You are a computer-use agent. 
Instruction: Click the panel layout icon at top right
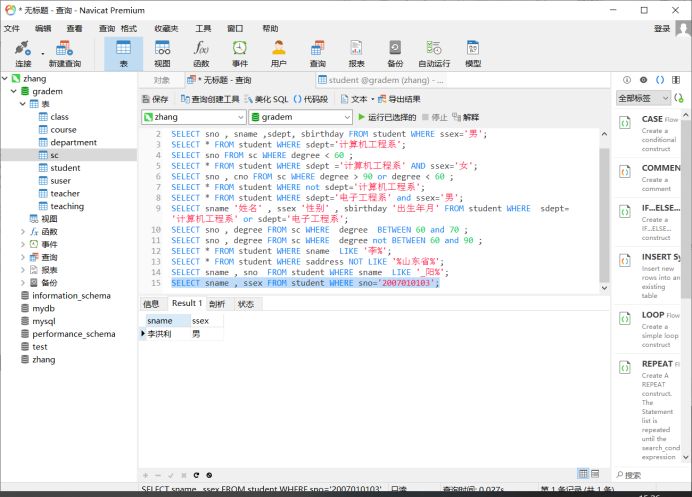coord(676,80)
